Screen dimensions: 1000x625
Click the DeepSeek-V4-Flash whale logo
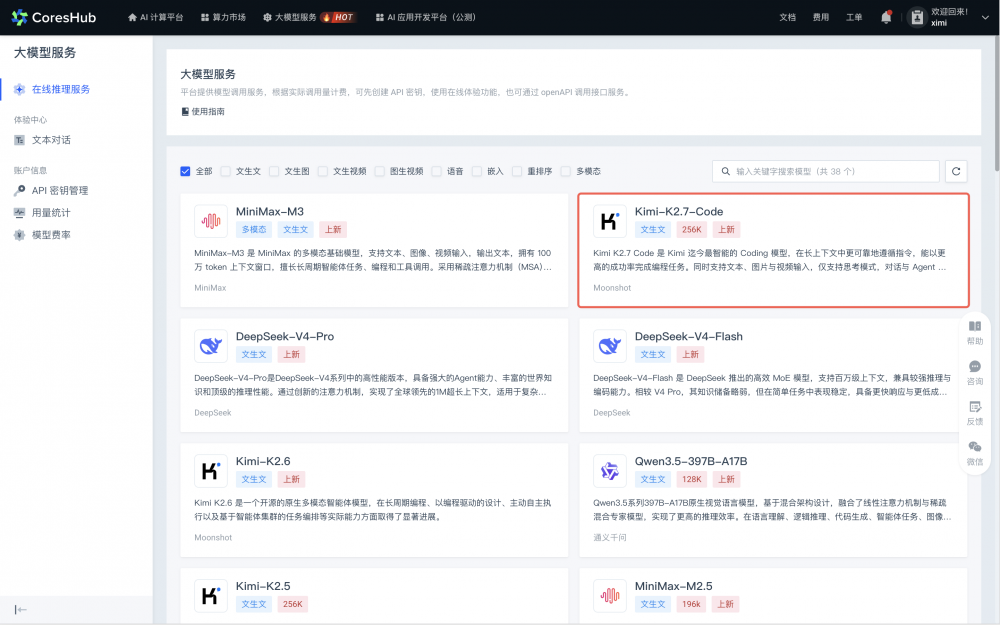[610, 346]
